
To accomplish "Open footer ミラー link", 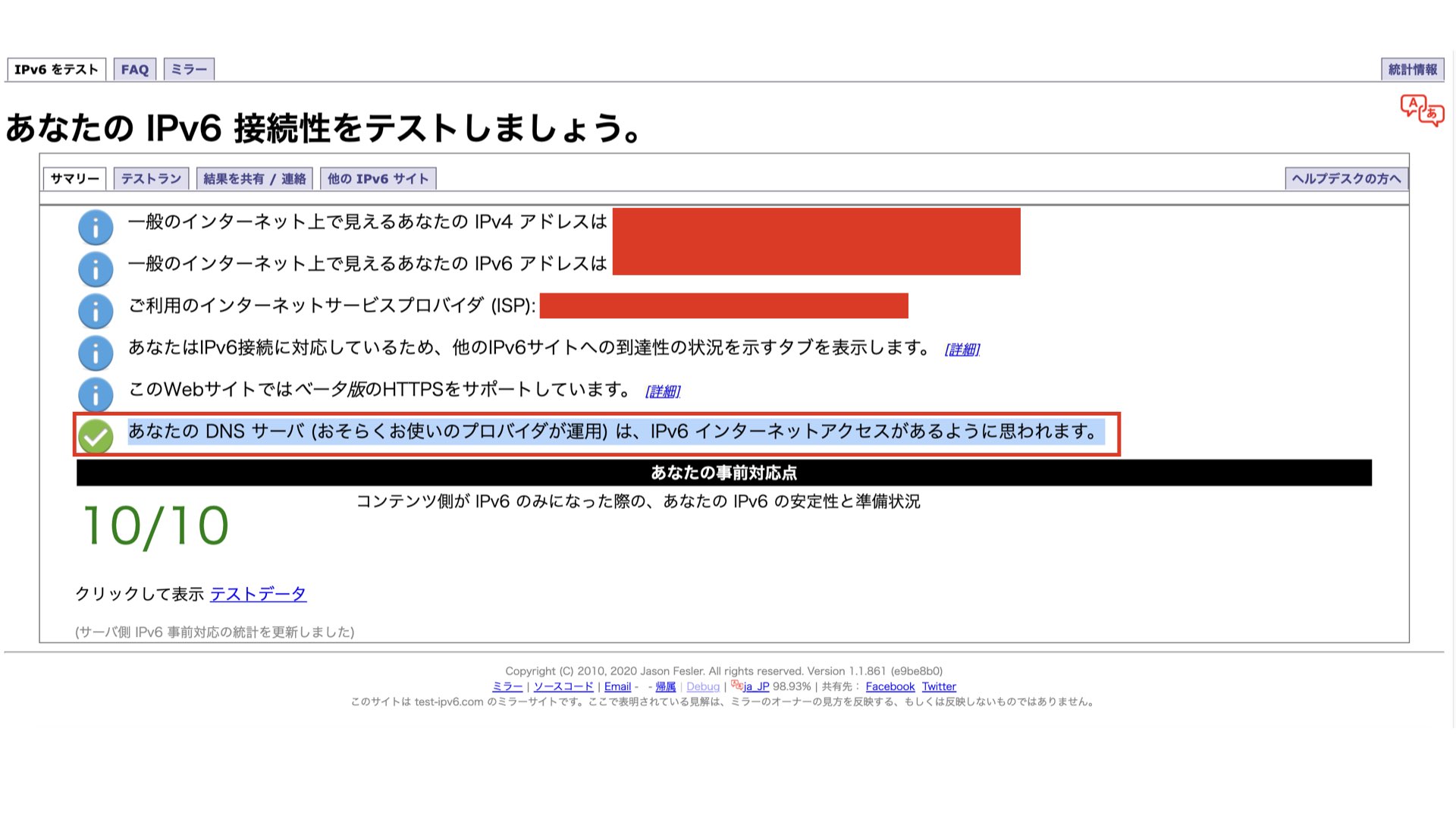I will [x=507, y=686].
